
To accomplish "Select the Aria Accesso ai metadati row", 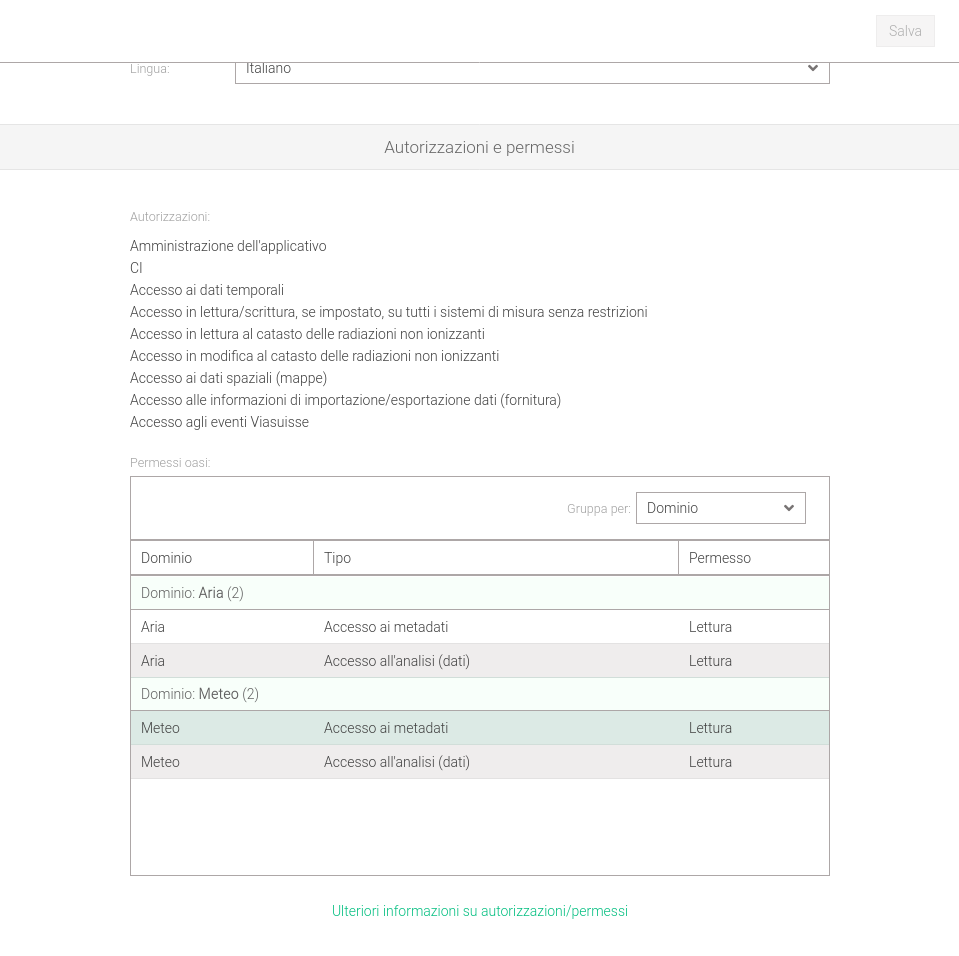I will pyautogui.click(x=386, y=627).
